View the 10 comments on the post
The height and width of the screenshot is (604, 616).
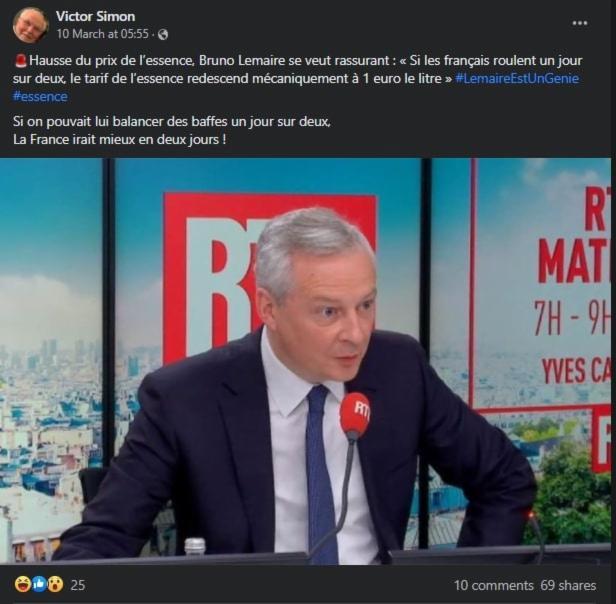pyautogui.click(x=493, y=585)
